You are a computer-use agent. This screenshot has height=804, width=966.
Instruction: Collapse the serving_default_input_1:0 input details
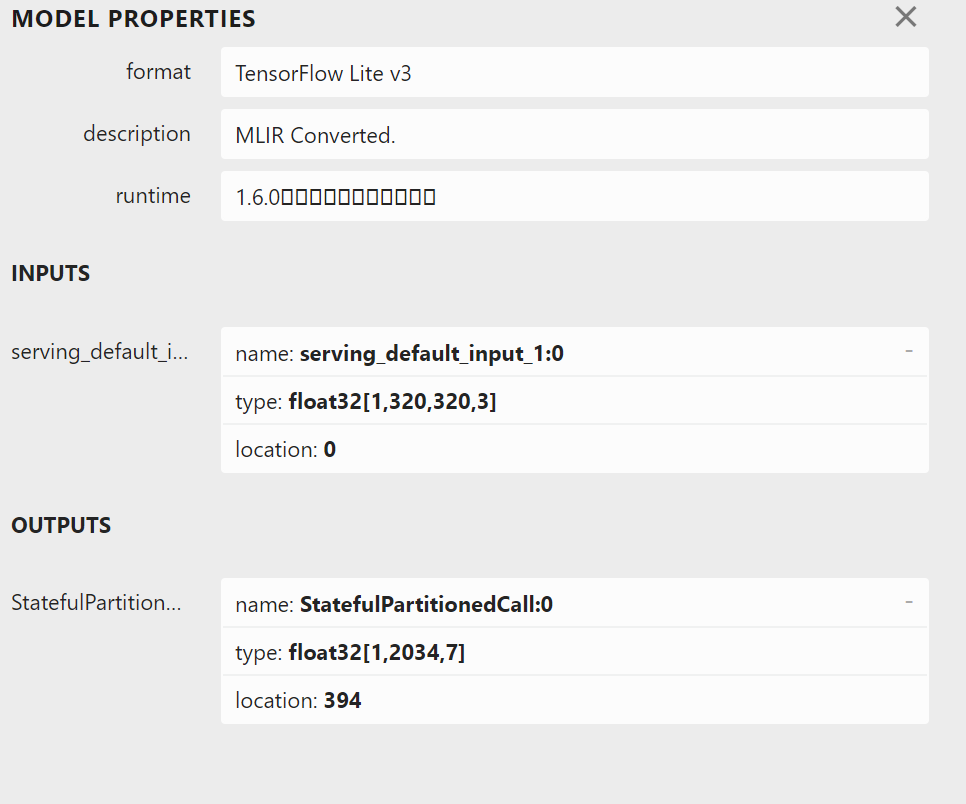click(x=908, y=351)
